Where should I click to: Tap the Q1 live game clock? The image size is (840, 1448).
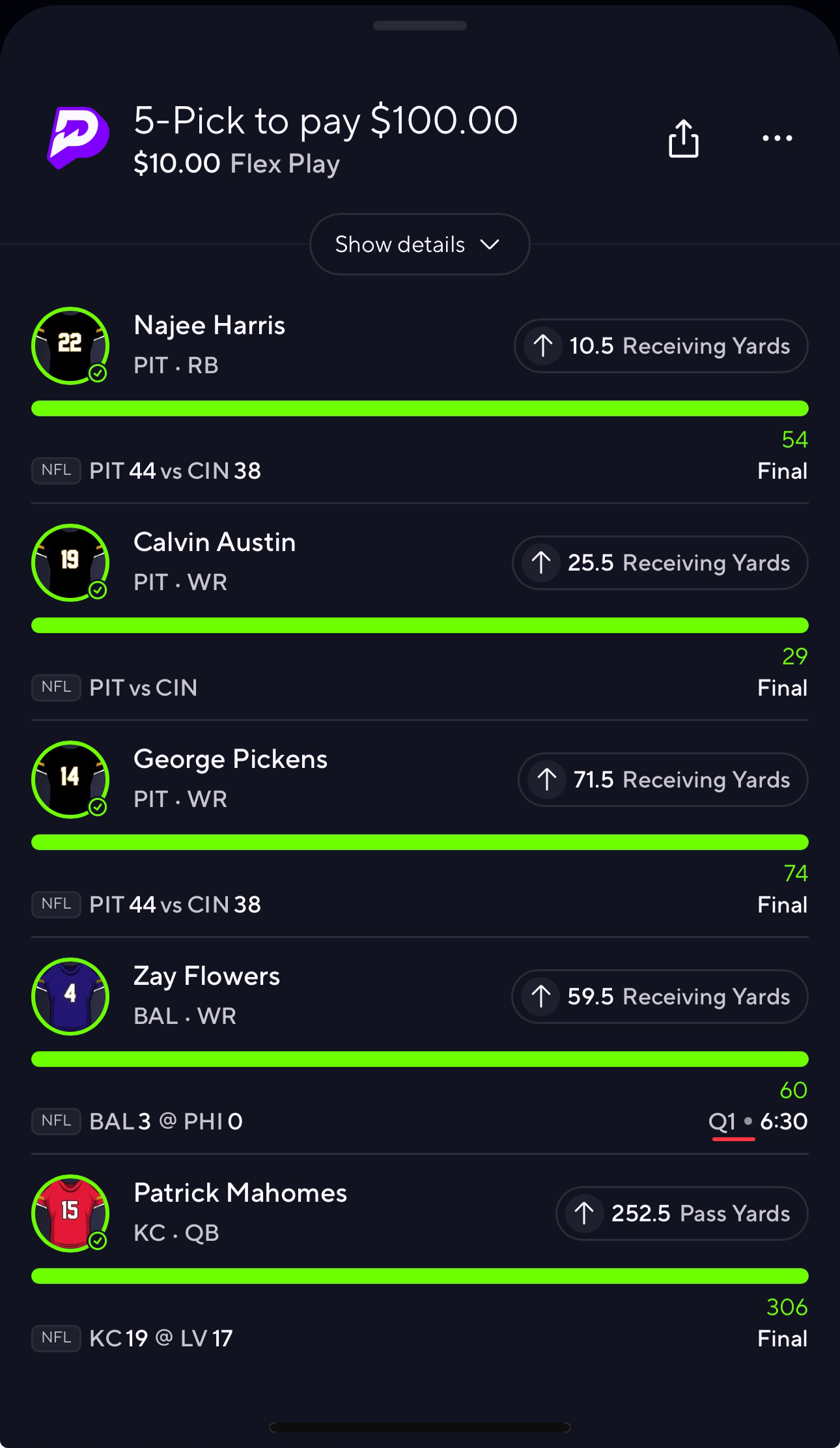coord(757,1122)
